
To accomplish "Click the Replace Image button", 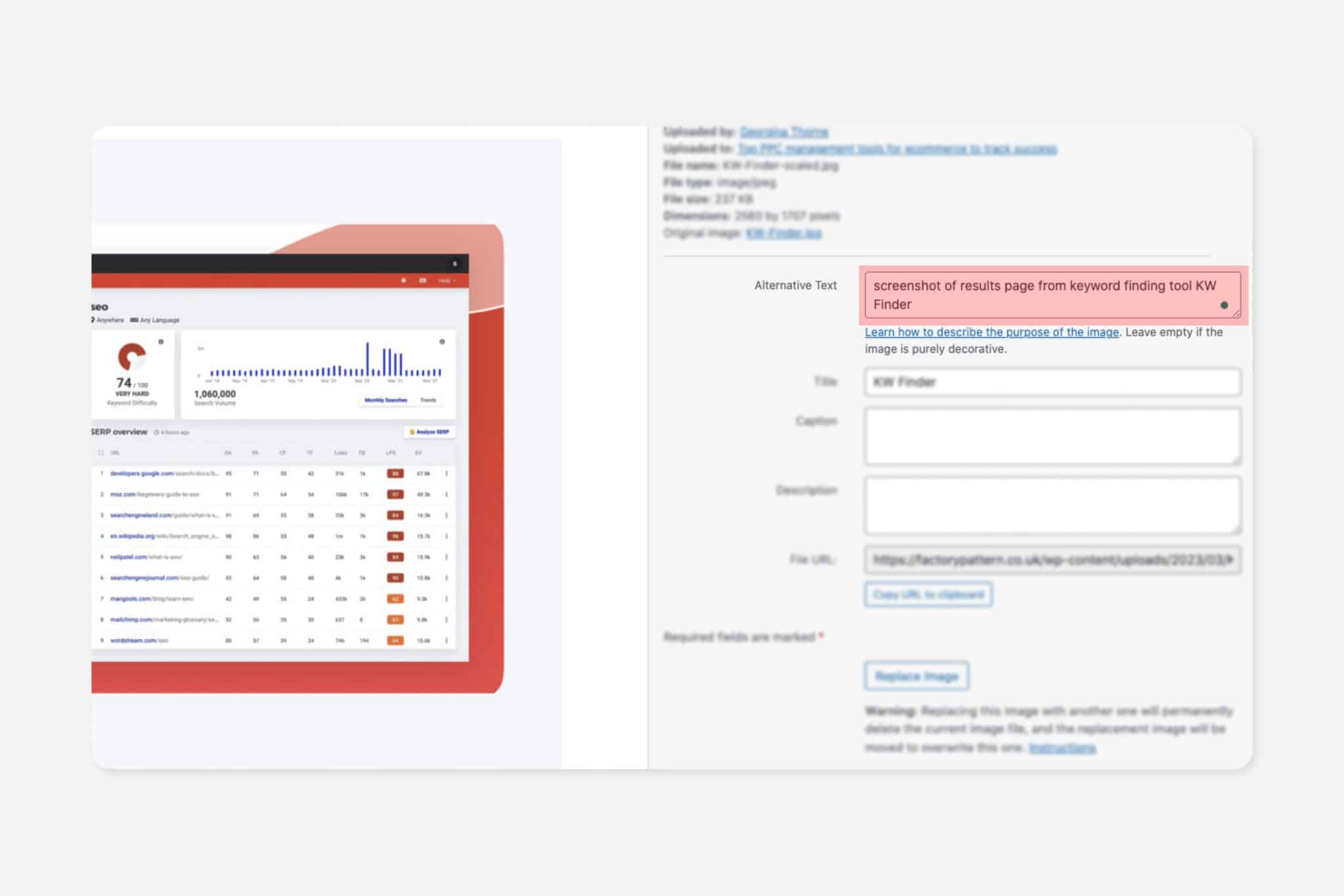I will click(916, 676).
